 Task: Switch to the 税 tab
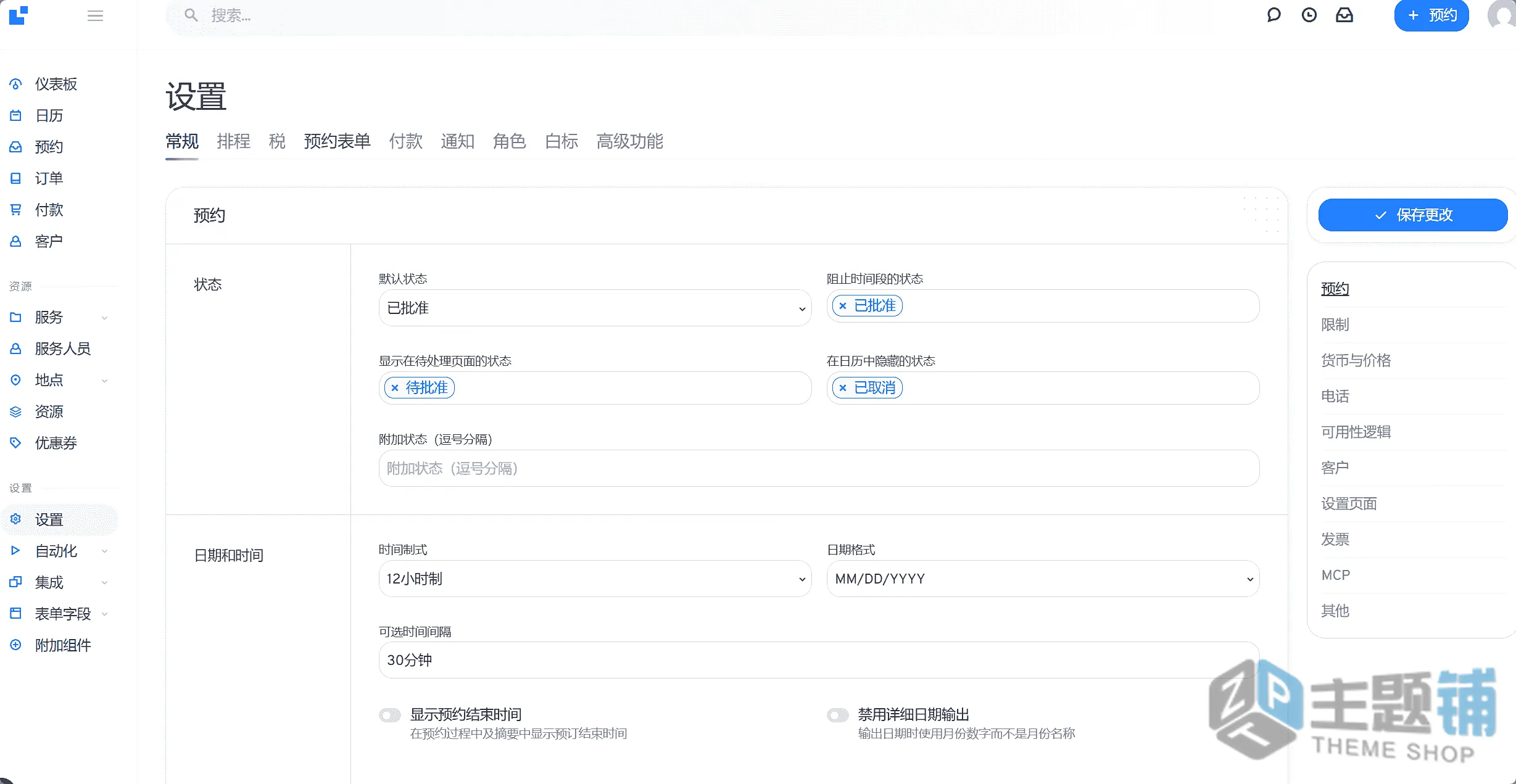pos(277,141)
